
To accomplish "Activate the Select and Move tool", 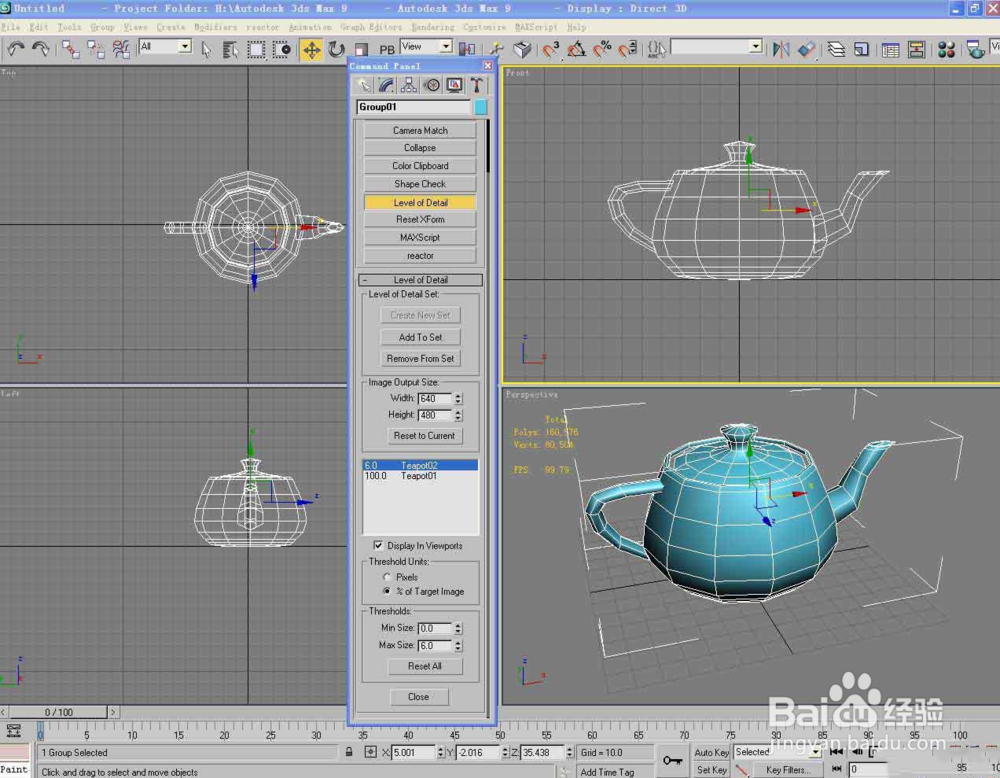I will pos(311,49).
